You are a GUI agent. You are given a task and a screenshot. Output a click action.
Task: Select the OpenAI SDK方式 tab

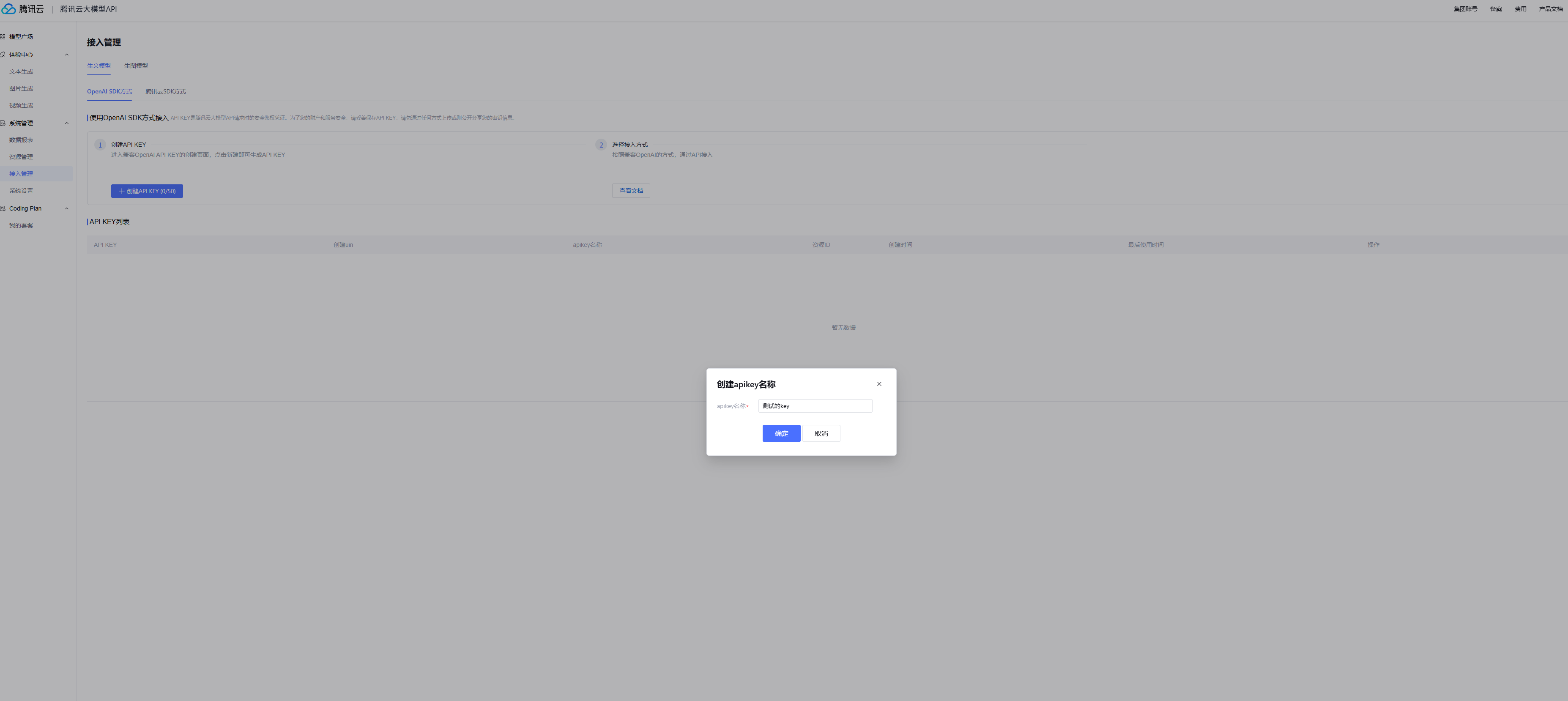(109, 92)
